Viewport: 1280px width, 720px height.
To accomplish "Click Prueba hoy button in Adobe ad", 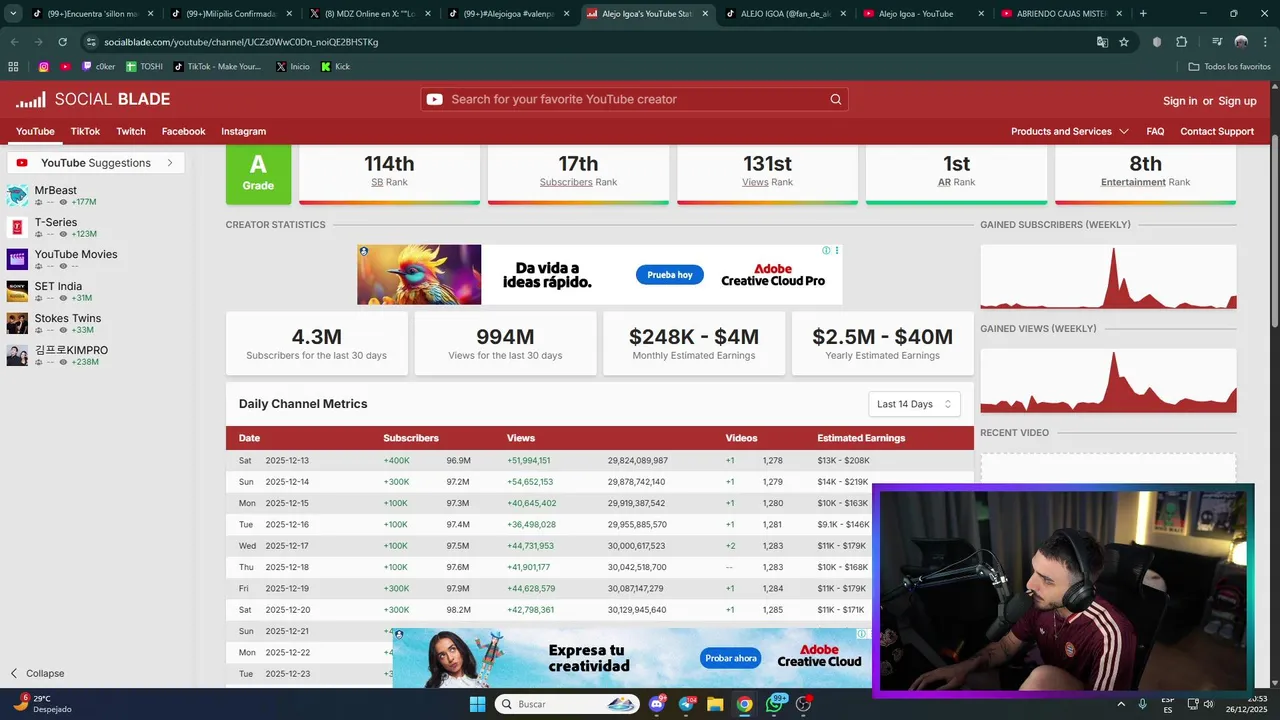I will tap(670, 274).
